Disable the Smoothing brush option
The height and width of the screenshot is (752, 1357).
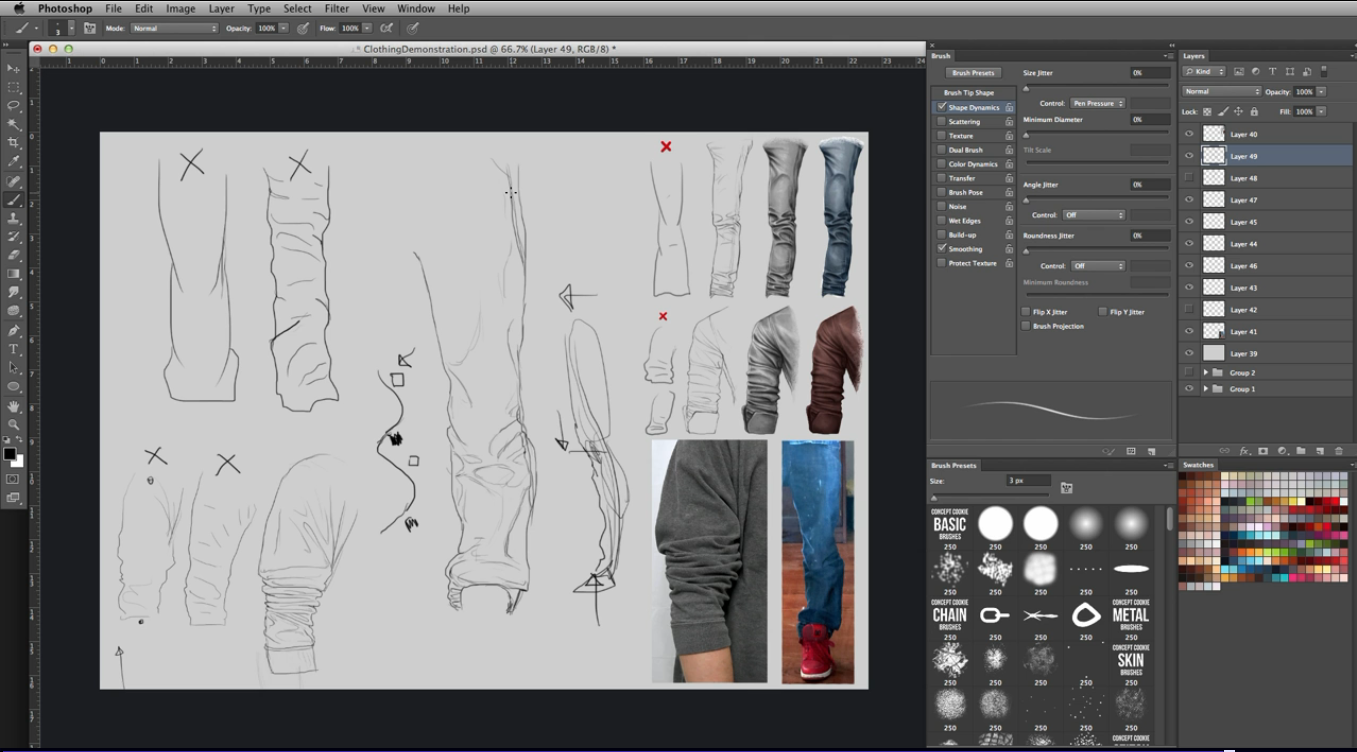pos(941,248)
